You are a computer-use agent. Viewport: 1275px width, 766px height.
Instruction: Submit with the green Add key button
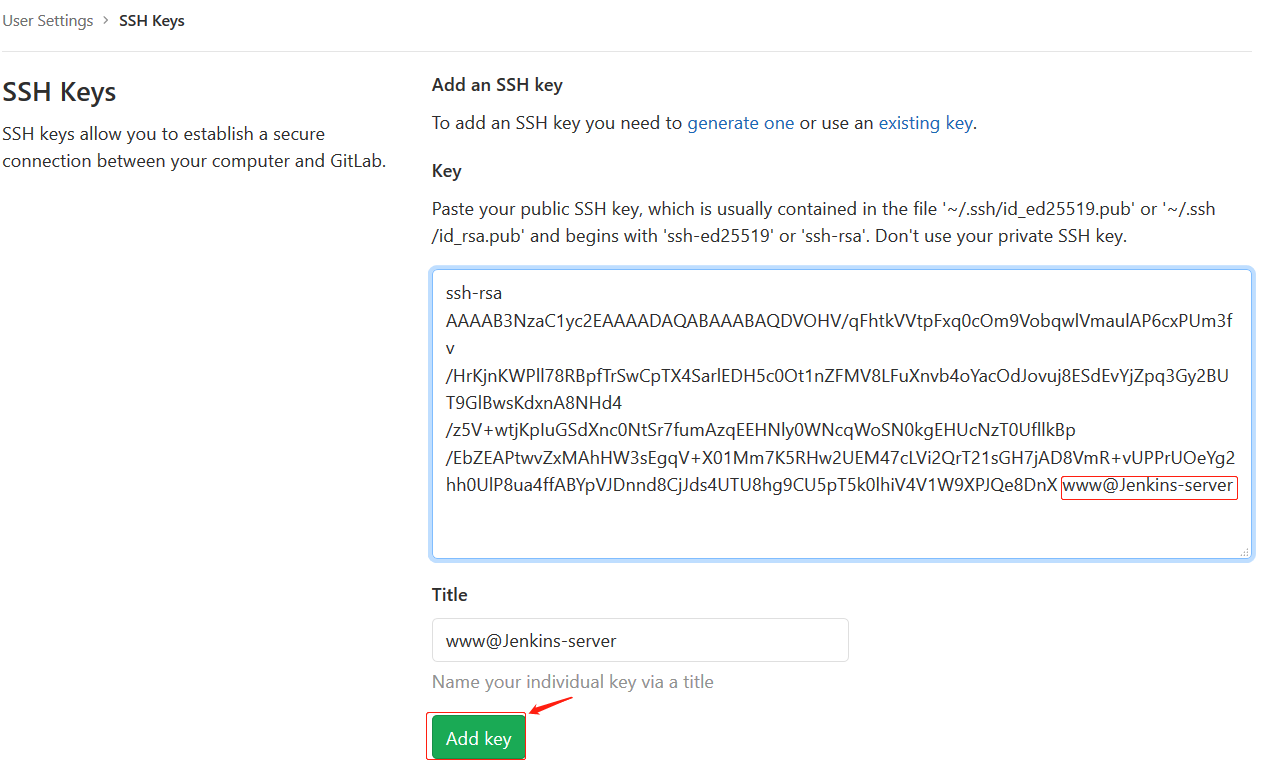(x=478, y=738)
